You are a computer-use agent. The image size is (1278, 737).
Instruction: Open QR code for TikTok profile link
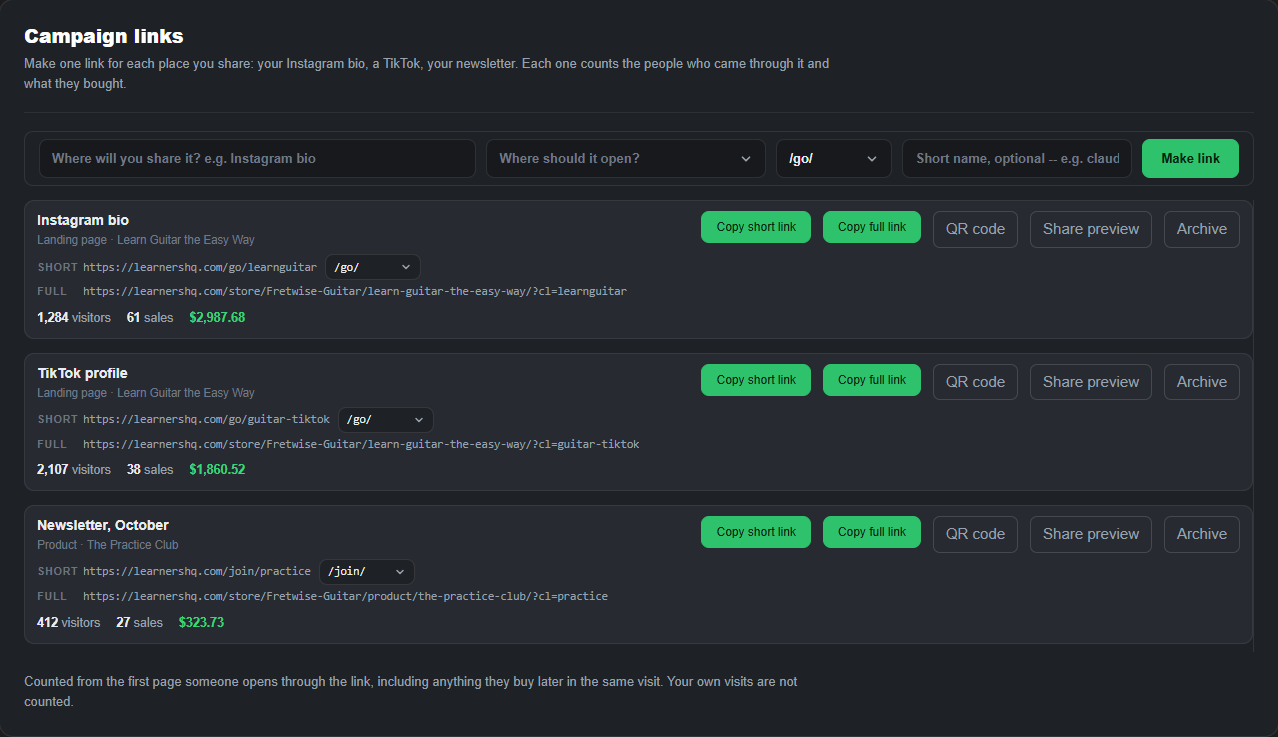[975, 382]
